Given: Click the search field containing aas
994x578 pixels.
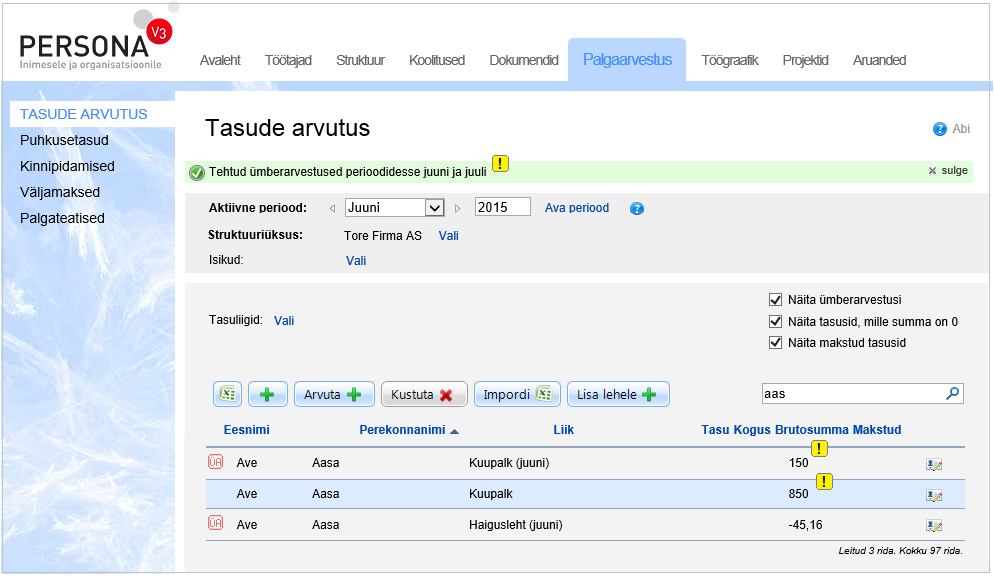Looking at the screenshot, I should point(850,394).
